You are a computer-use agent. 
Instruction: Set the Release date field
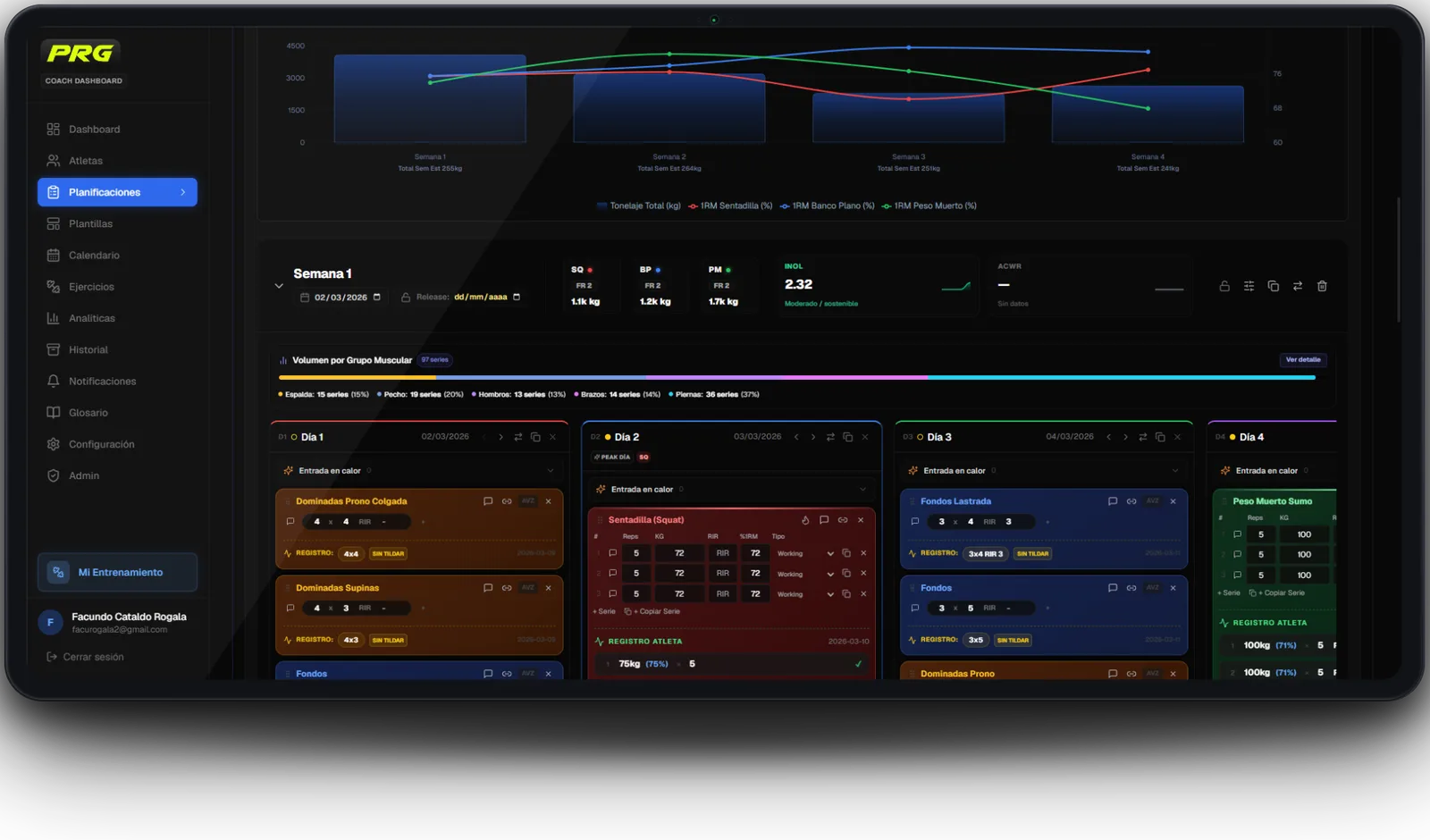(487, 297)
